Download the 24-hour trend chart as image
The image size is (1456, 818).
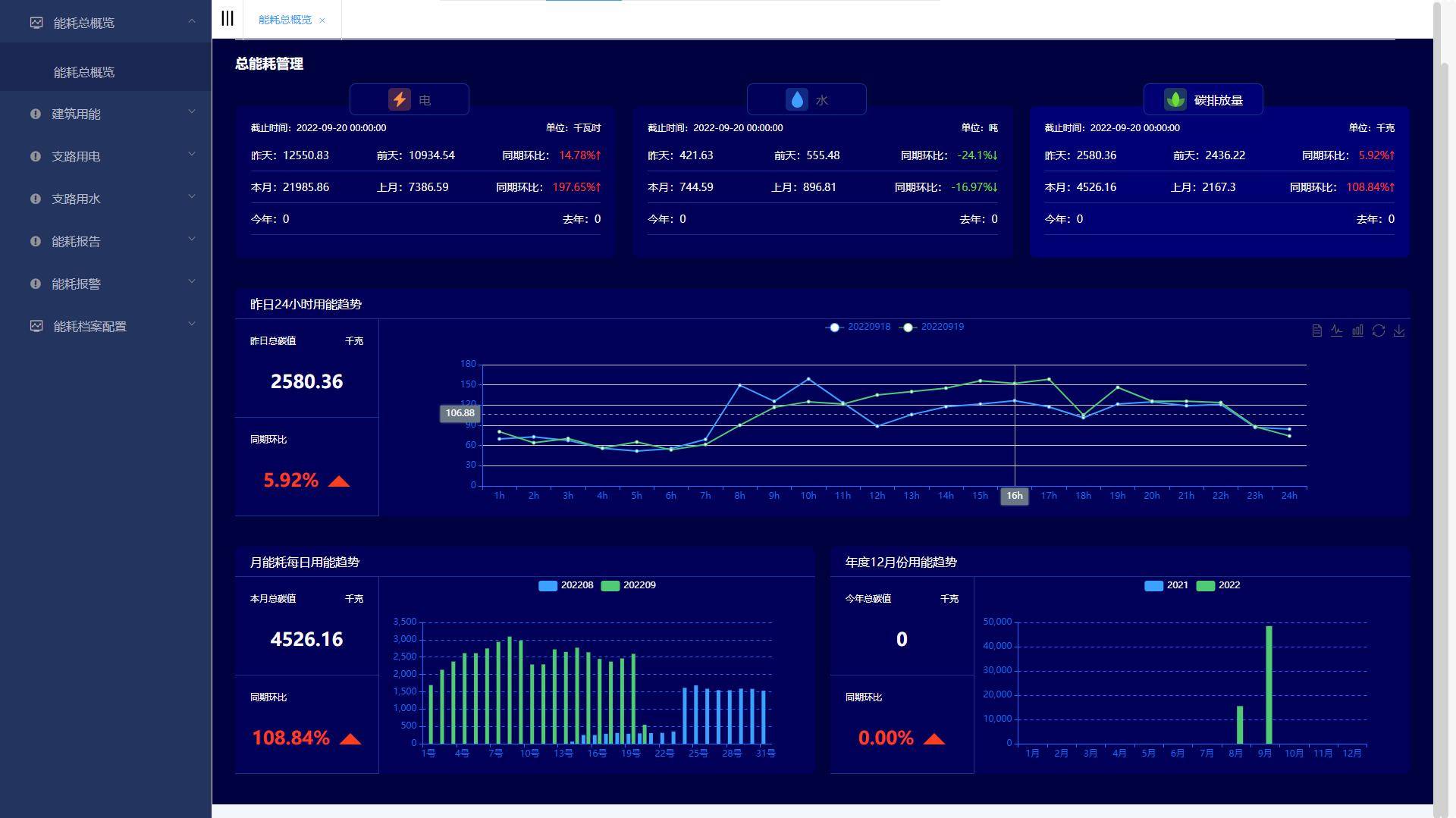1399,331
